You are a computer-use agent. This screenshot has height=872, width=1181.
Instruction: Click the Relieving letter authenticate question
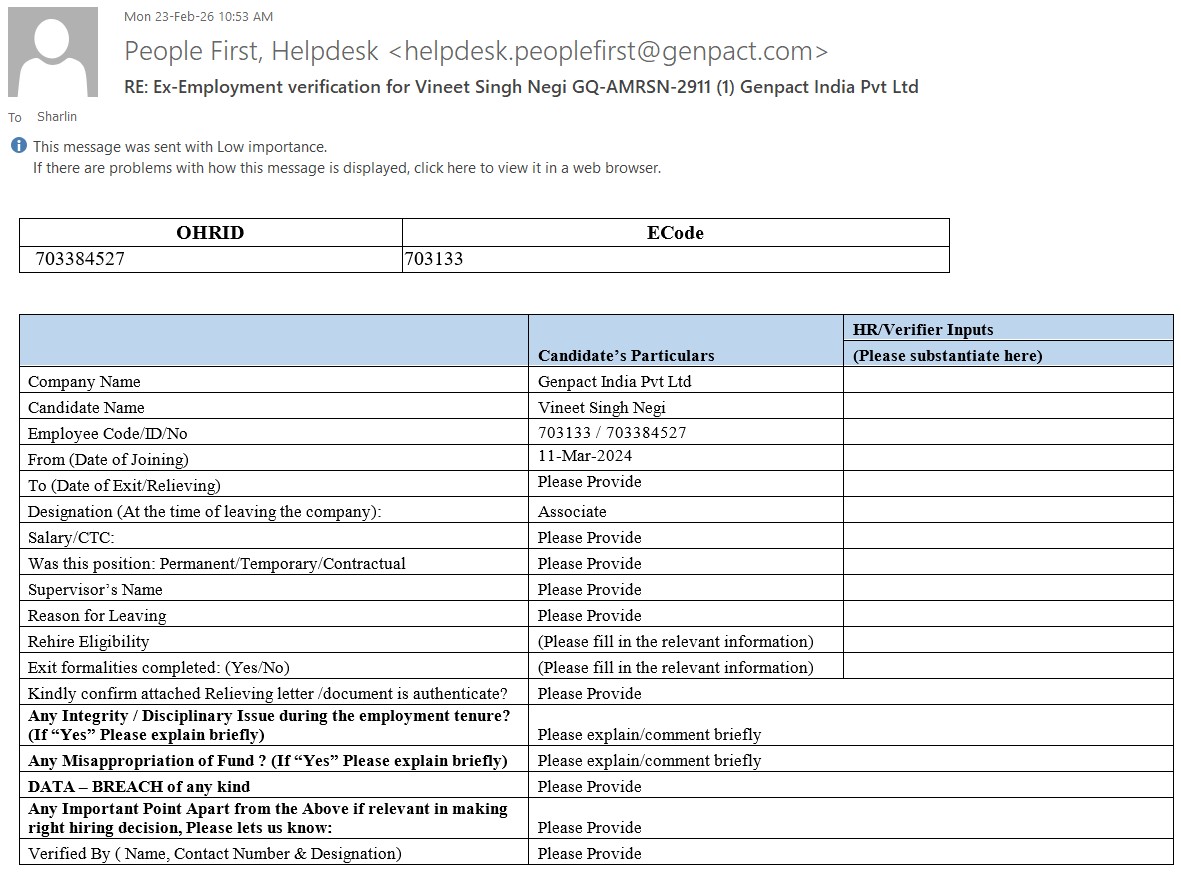tap(267, 694)
